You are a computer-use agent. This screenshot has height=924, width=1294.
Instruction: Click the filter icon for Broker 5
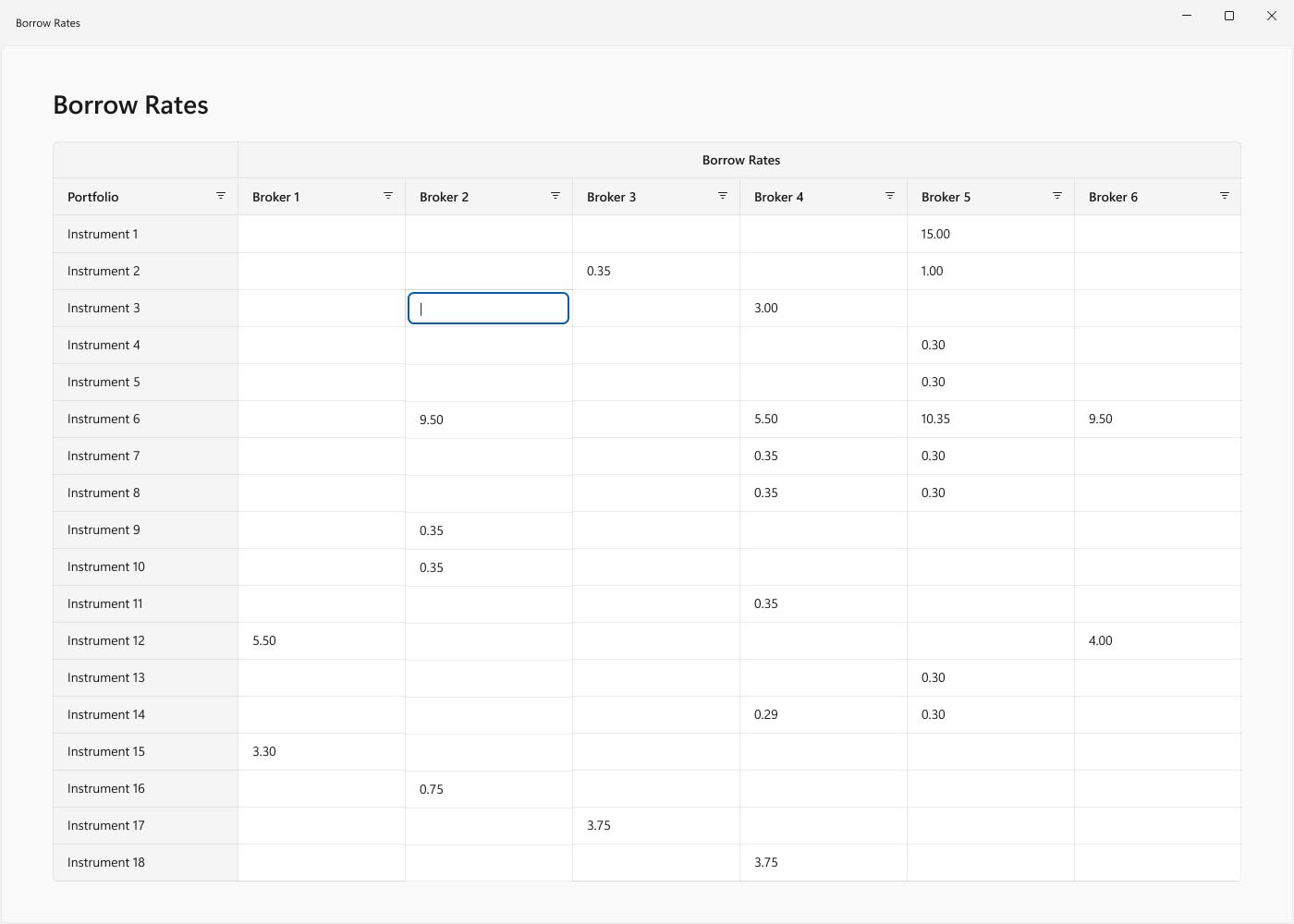point(1056,196)
